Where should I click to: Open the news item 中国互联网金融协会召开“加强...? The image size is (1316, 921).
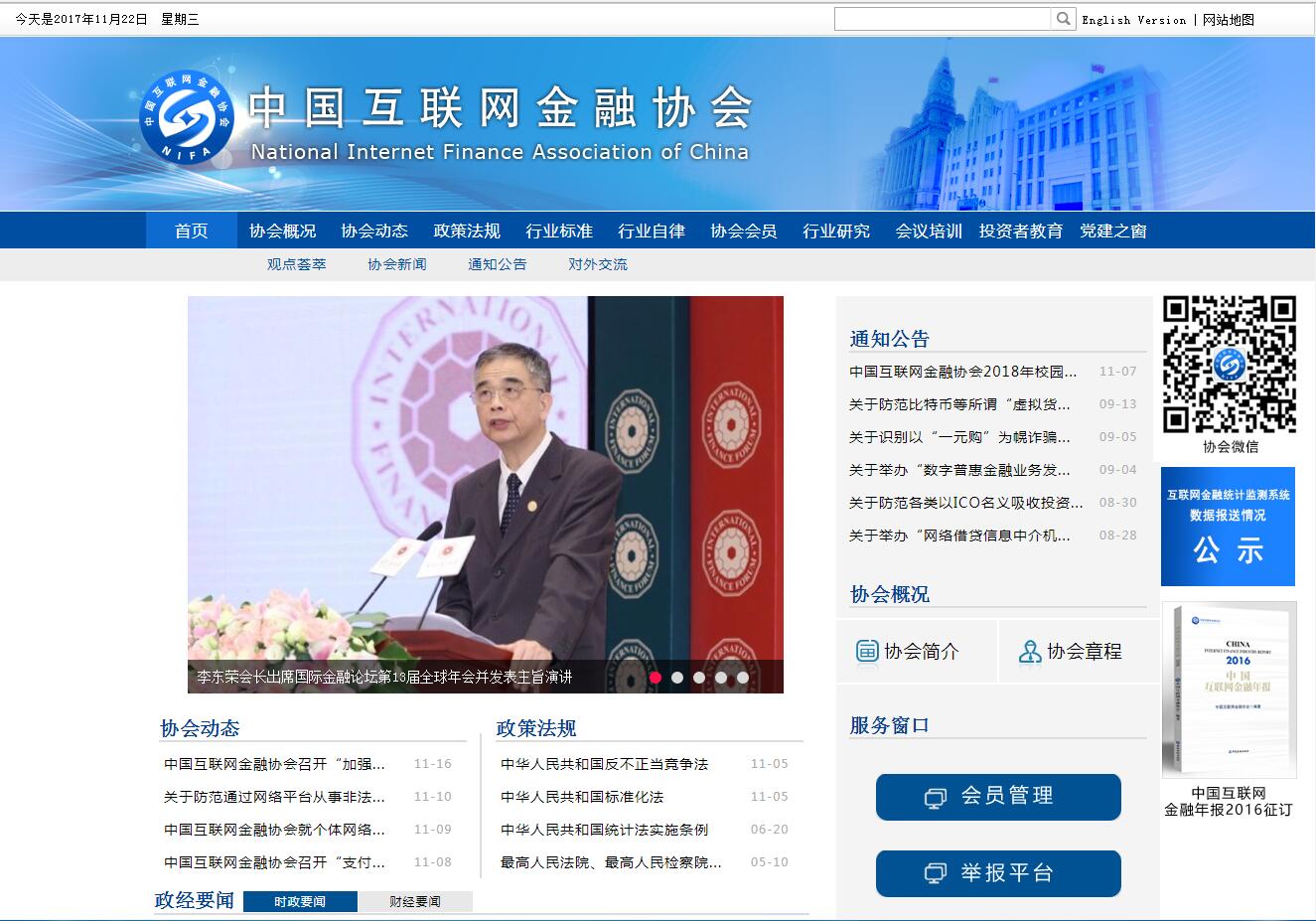point(274,764)
